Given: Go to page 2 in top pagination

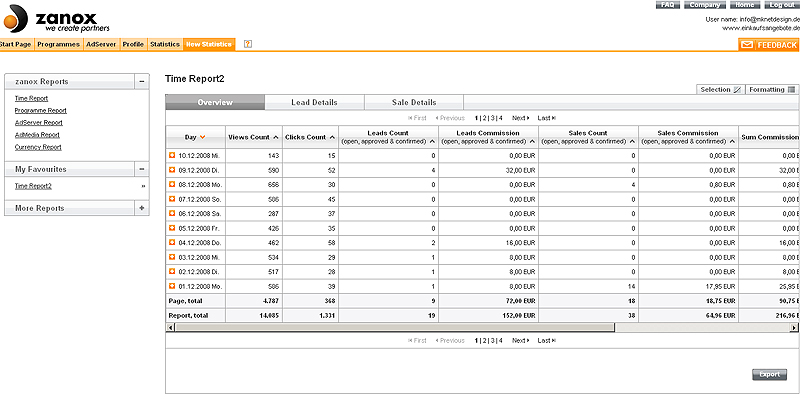Looking at the screenshot, I should pos(484,118).
